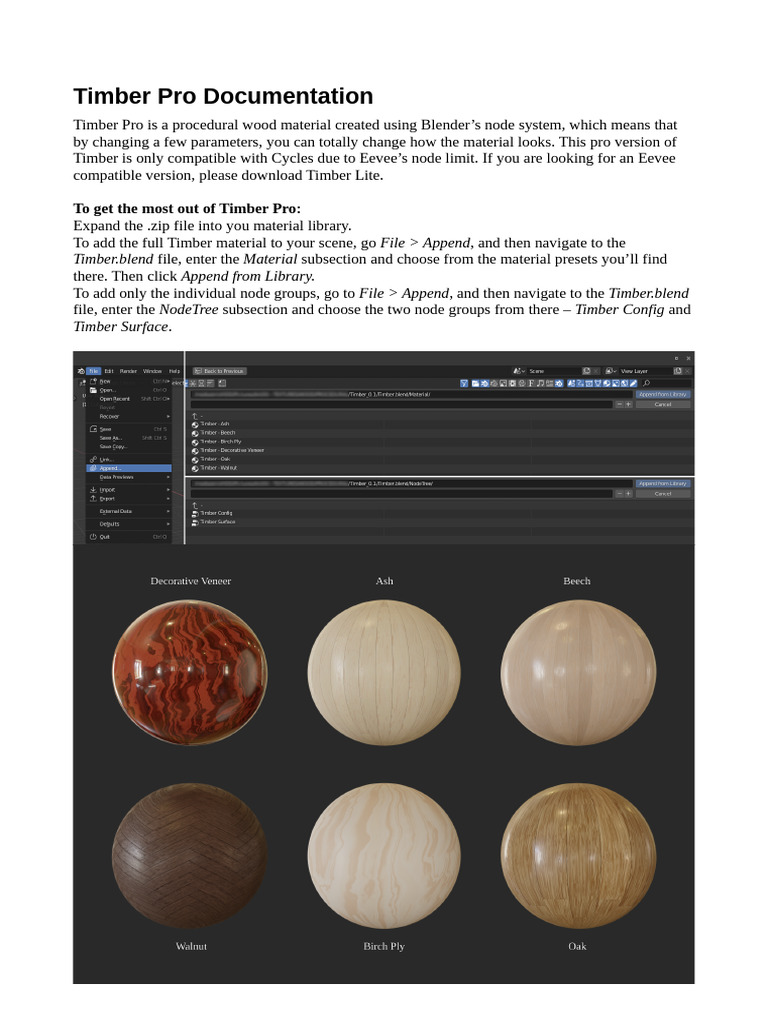
Task: Select Timber Surface node group entry
Action: pyautogui.click(x=217, y=522)
